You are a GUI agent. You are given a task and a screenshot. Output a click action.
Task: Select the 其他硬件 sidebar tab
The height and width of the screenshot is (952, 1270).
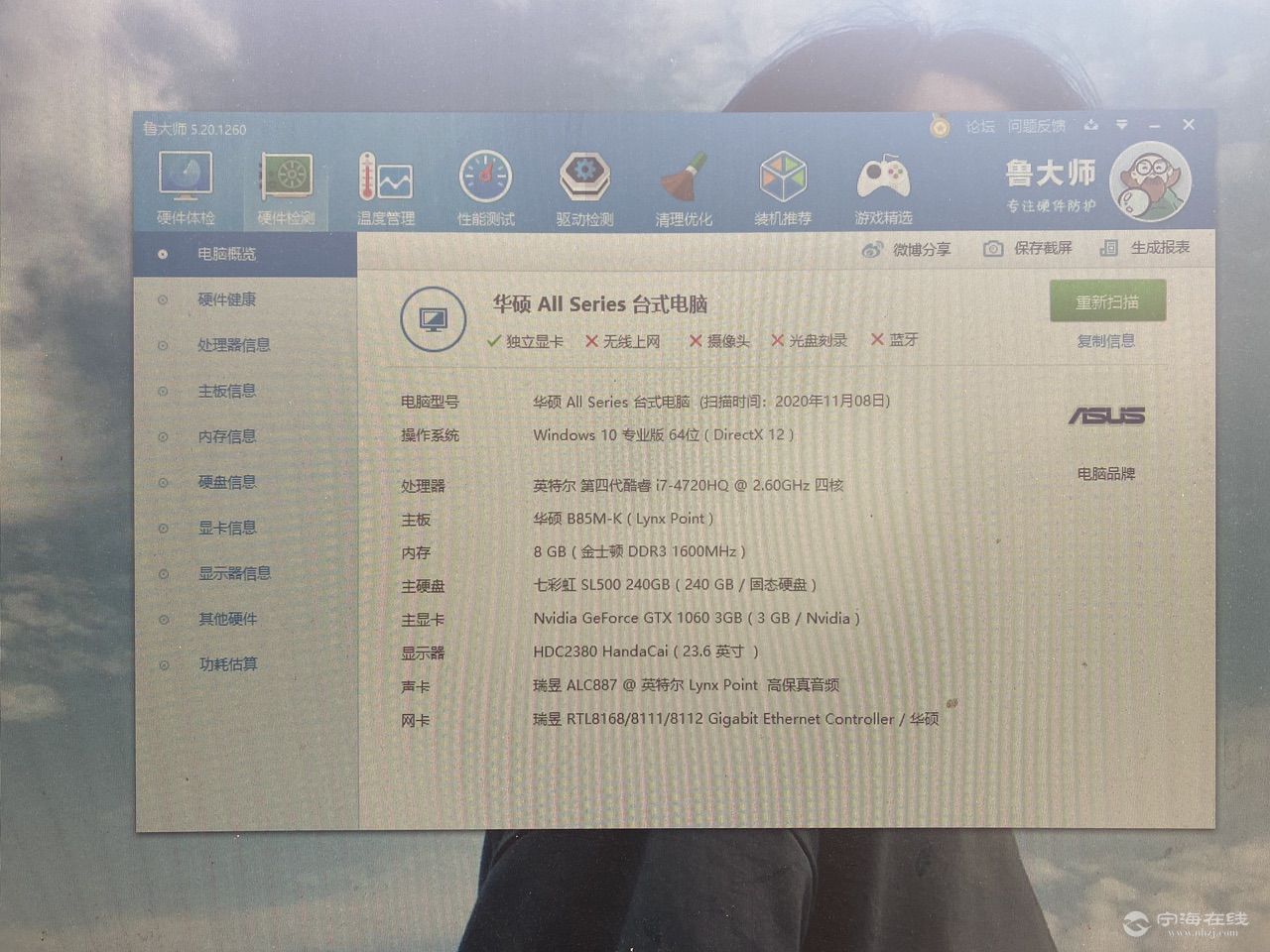[245, 619]
